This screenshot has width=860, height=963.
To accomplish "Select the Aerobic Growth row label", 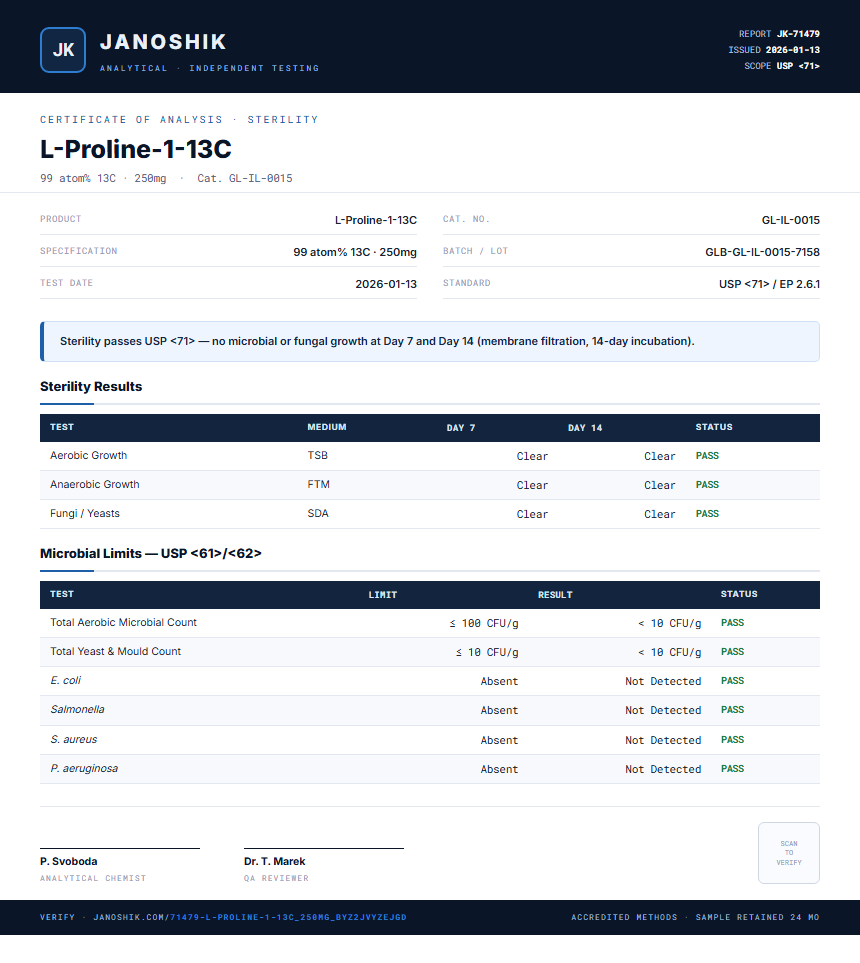I will (88, 455).
